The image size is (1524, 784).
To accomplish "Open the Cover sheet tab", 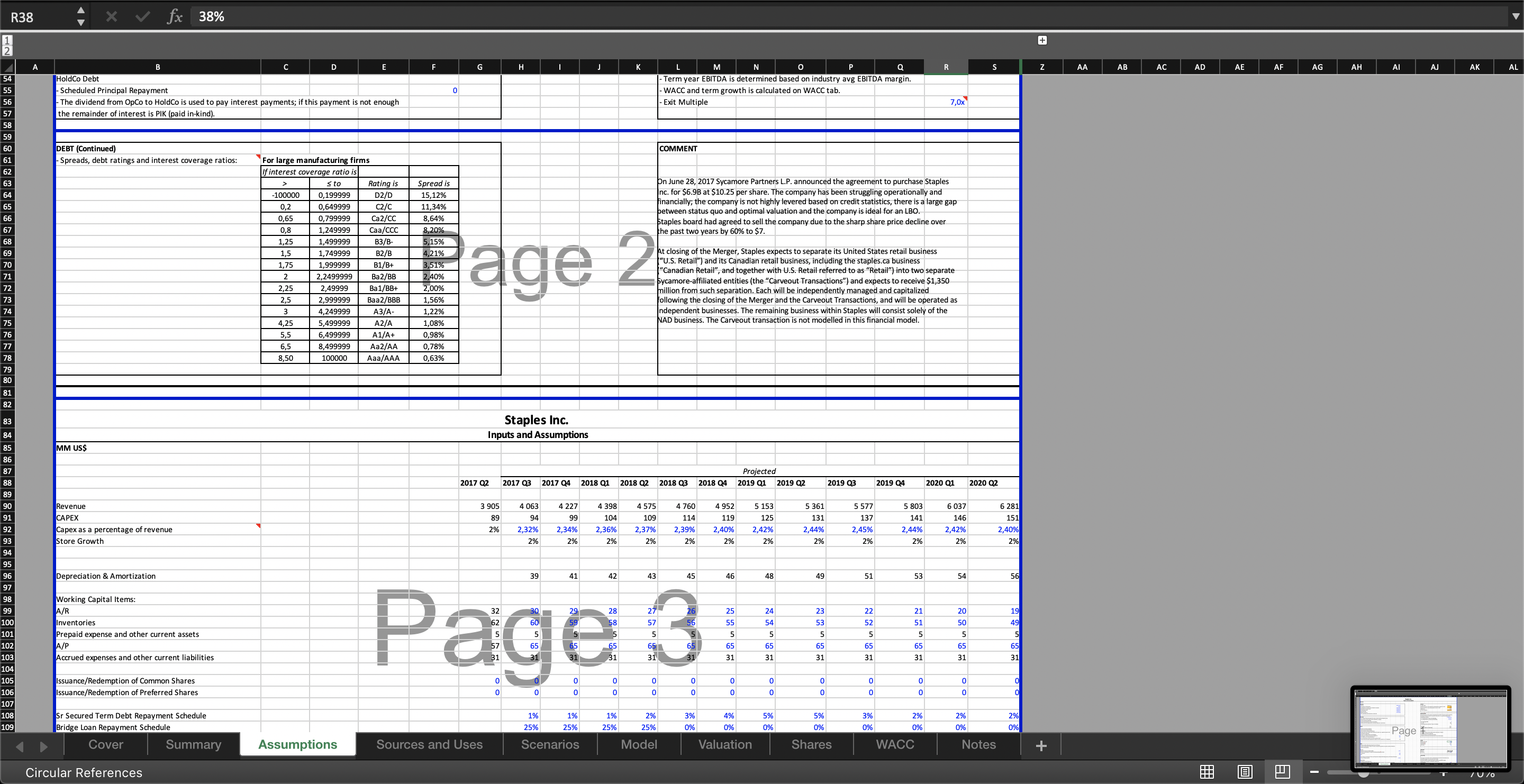I will [106, 744].
